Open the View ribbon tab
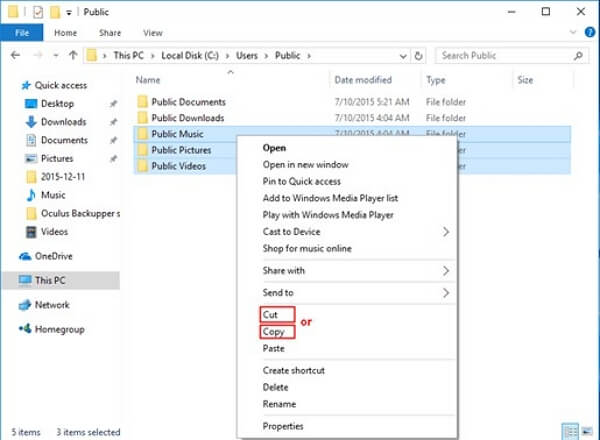Viewport: 600px width, 440px height. tap(153, 33)
